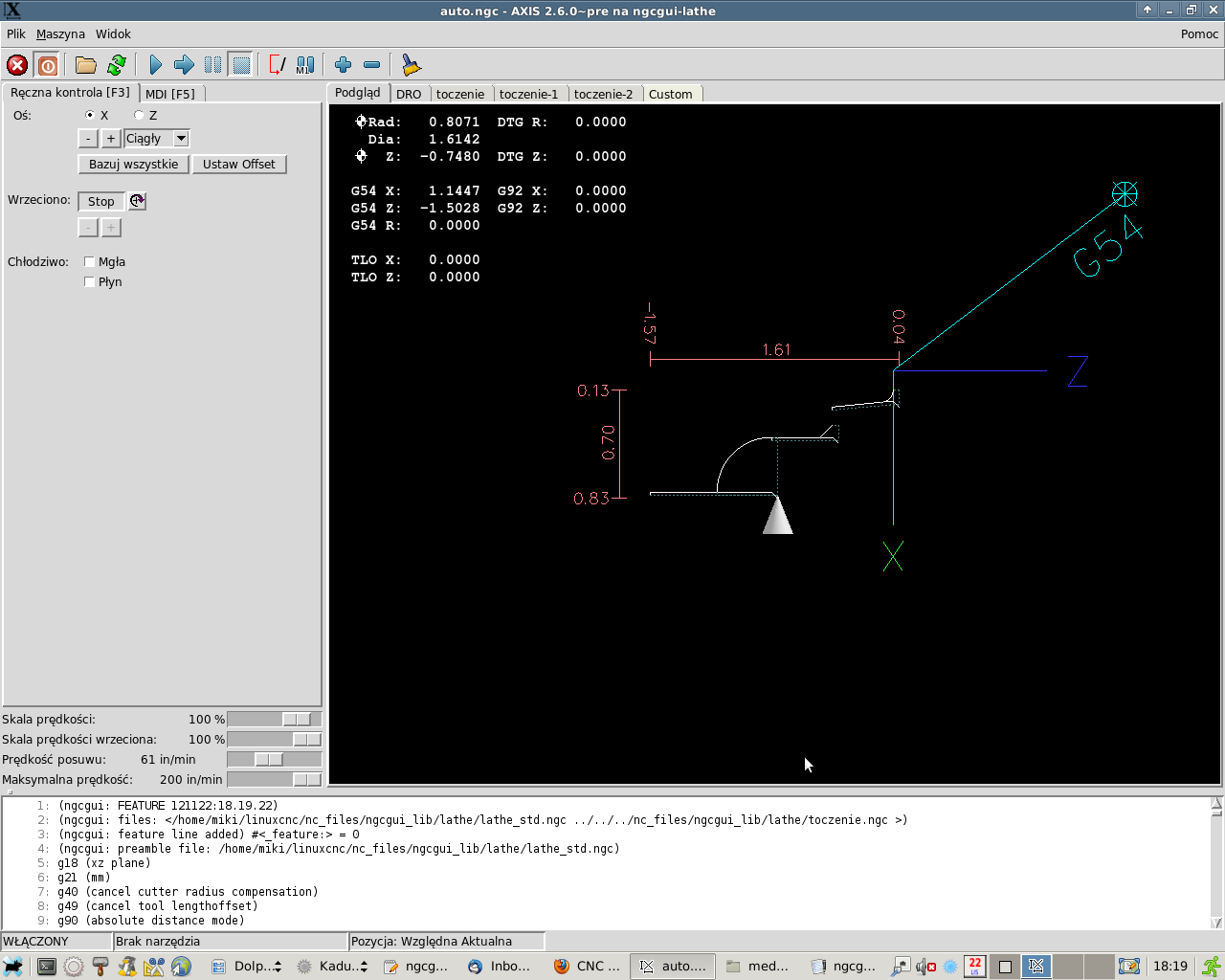The width and height of the screenshot is (1225, 980).
Task: Open Widok menu
Action: (113, 33)
